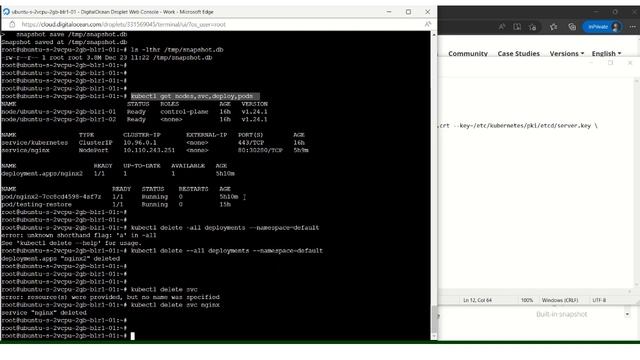
Task: Expand the Versions dropdown
Action: pos(567,53)
